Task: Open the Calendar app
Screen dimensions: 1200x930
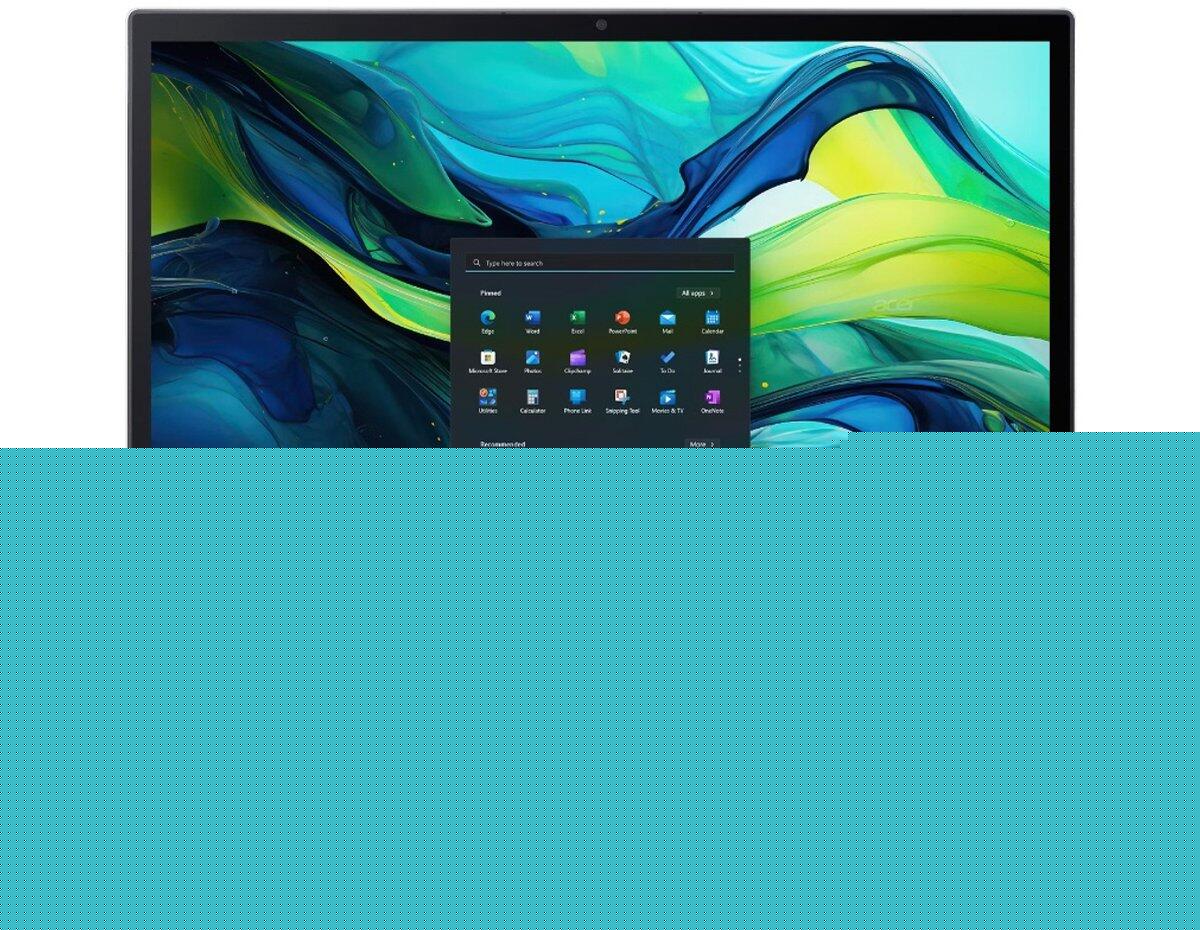Action: pyautogui.click(x=712, y=319)
